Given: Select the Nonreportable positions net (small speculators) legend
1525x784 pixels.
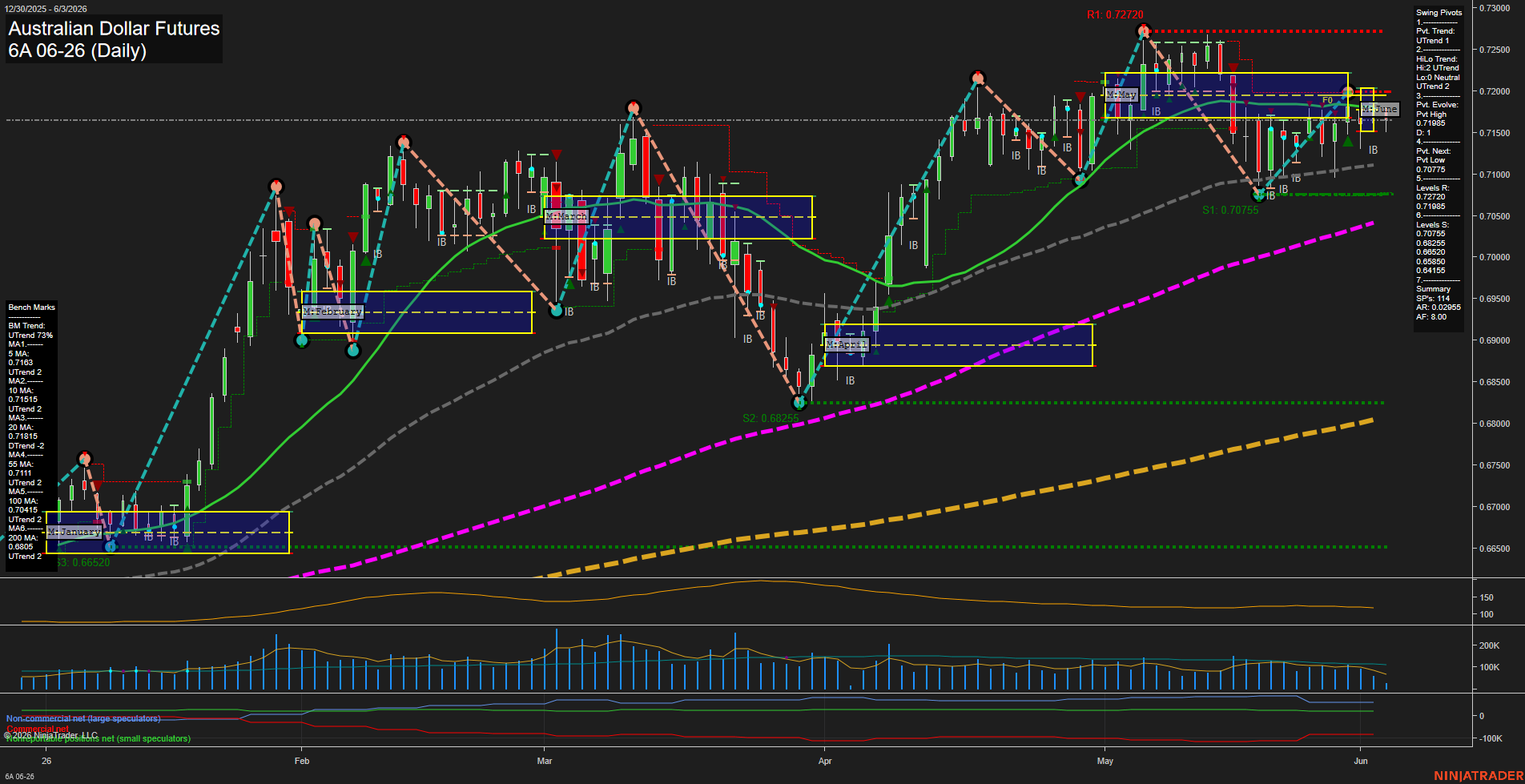Looking at the screenshot, I should (99, 738).
